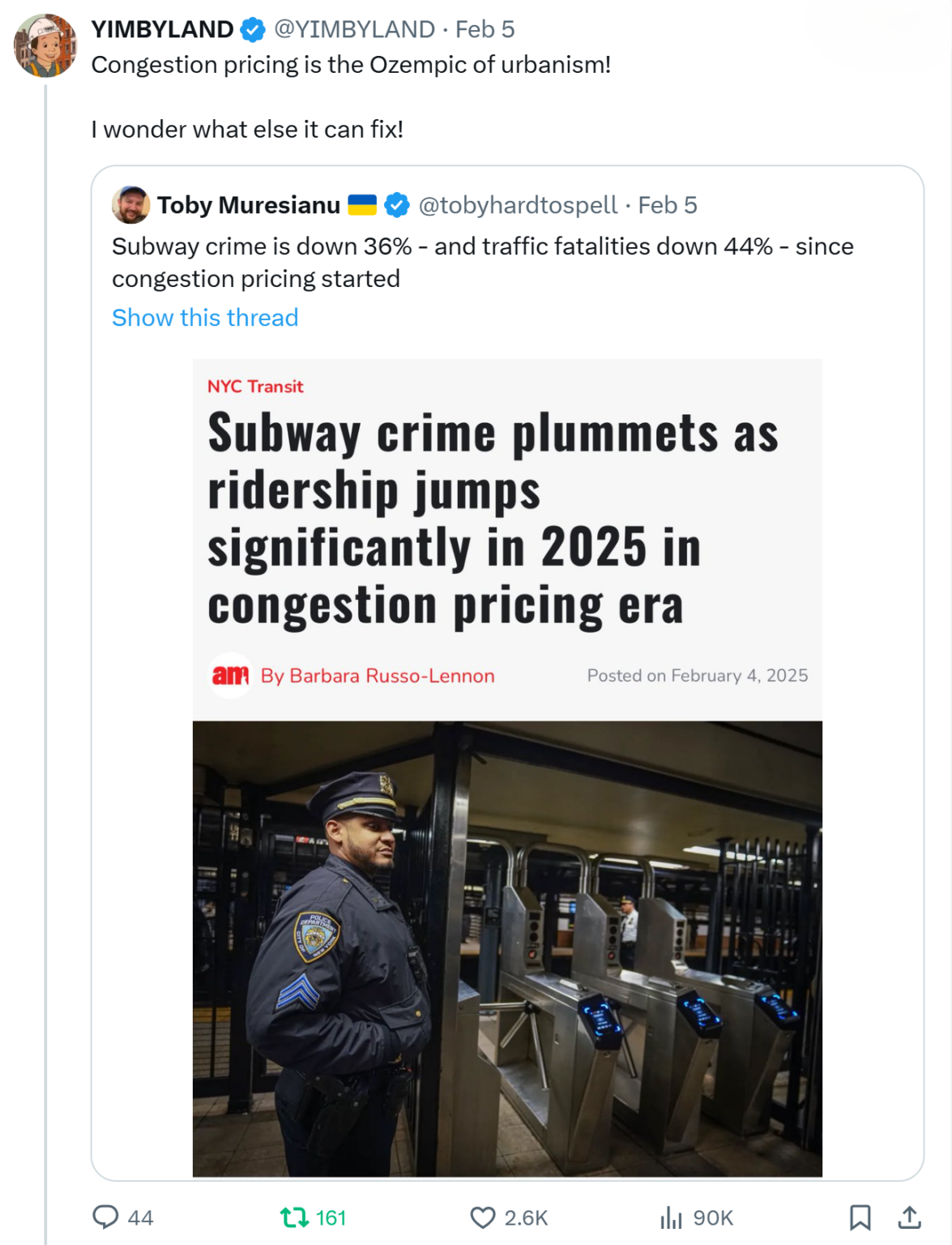
Task: Click the Ukraine flag emoji
Action: (x=362, y=205)
